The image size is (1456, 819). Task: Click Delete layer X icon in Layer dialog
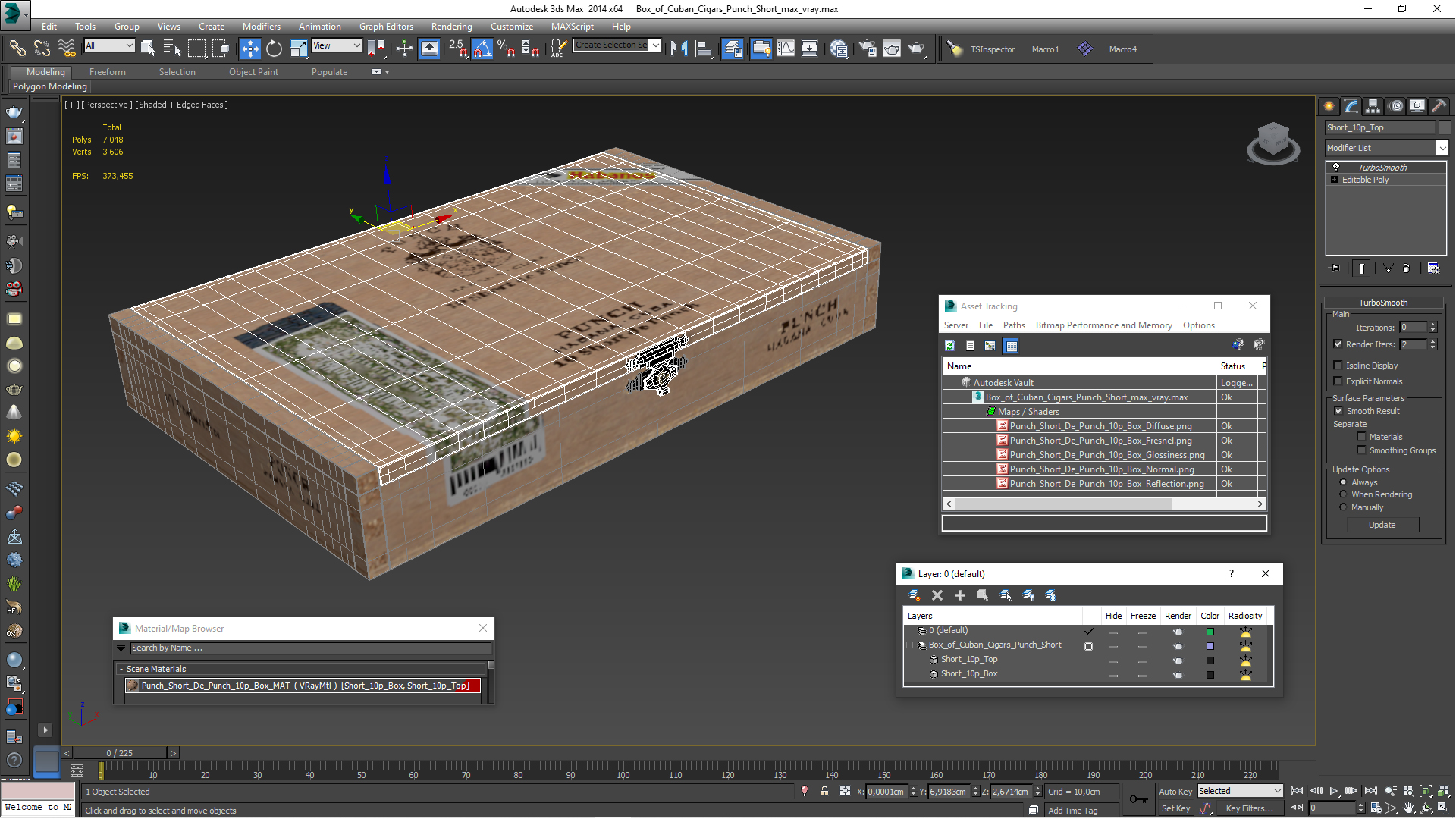937,595
